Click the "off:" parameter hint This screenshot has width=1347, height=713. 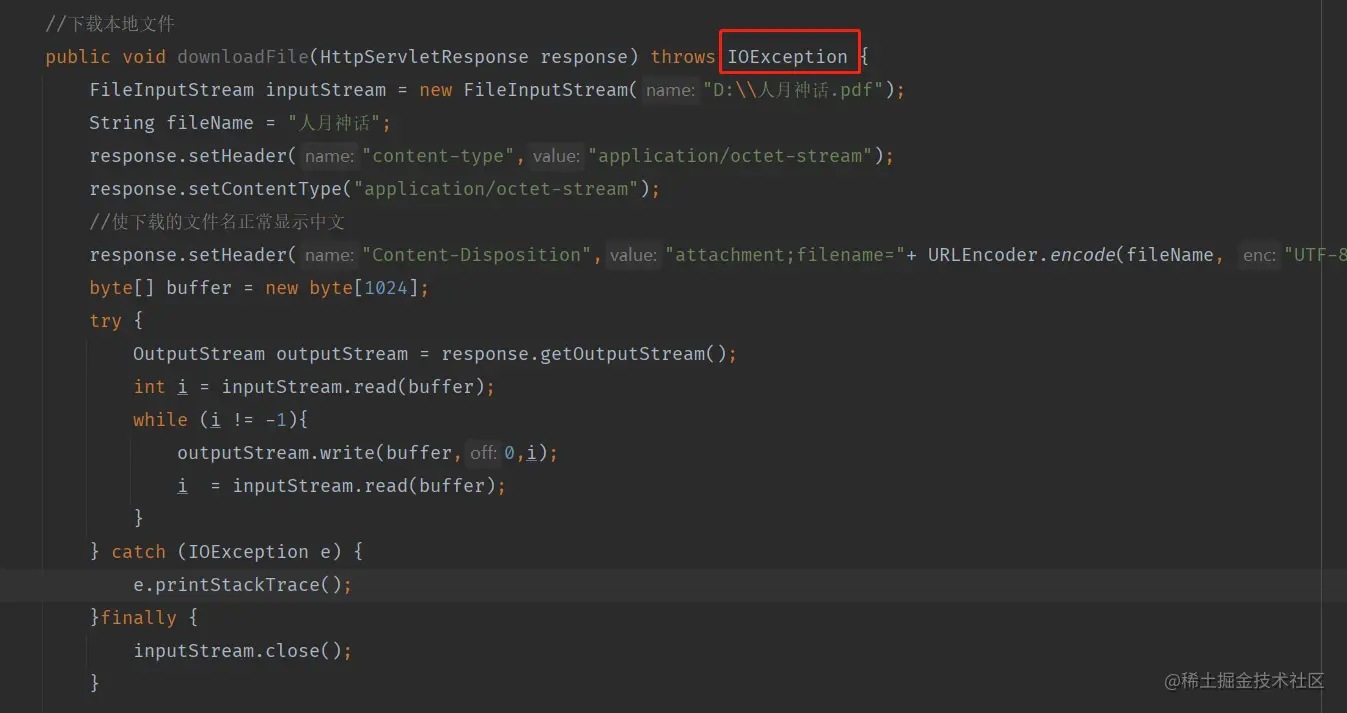click(x=483, y=454)
